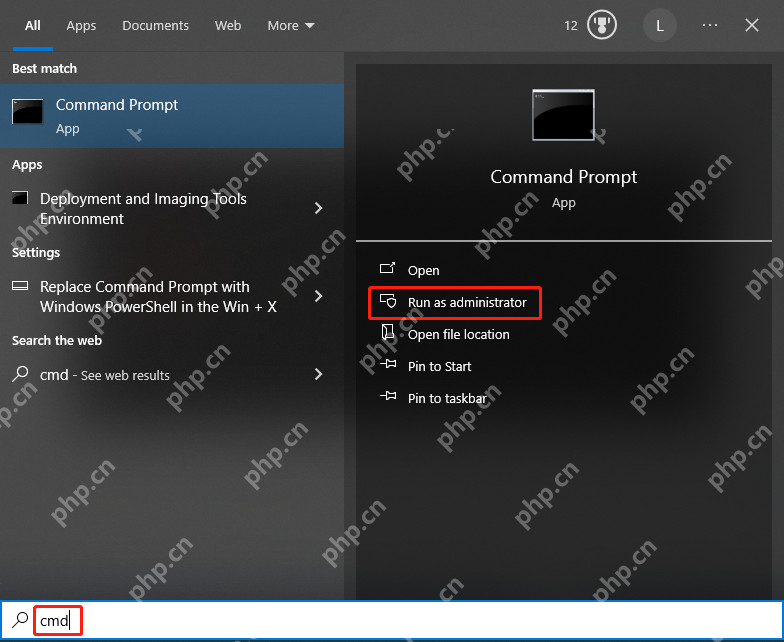This screenshot has width=784, height=642.
Task: Click the Pin to Start pin icon
Action: click(388, 364)
